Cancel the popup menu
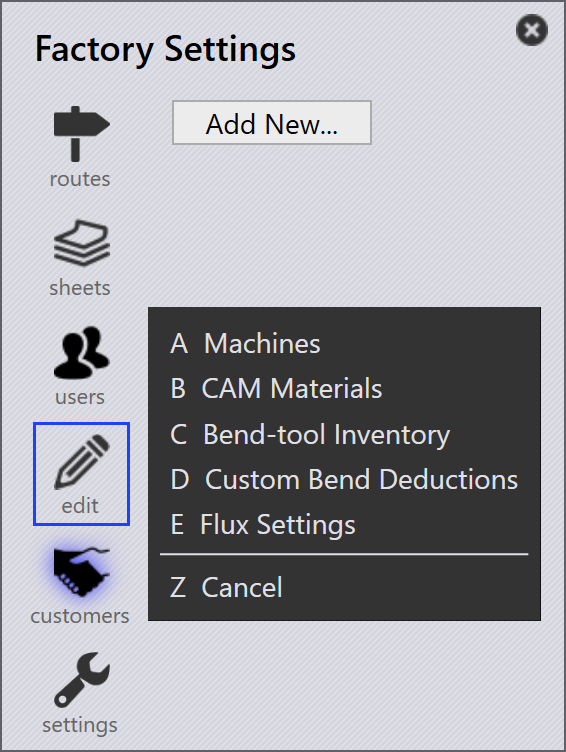566x752 pixels. tap(344, 588)
